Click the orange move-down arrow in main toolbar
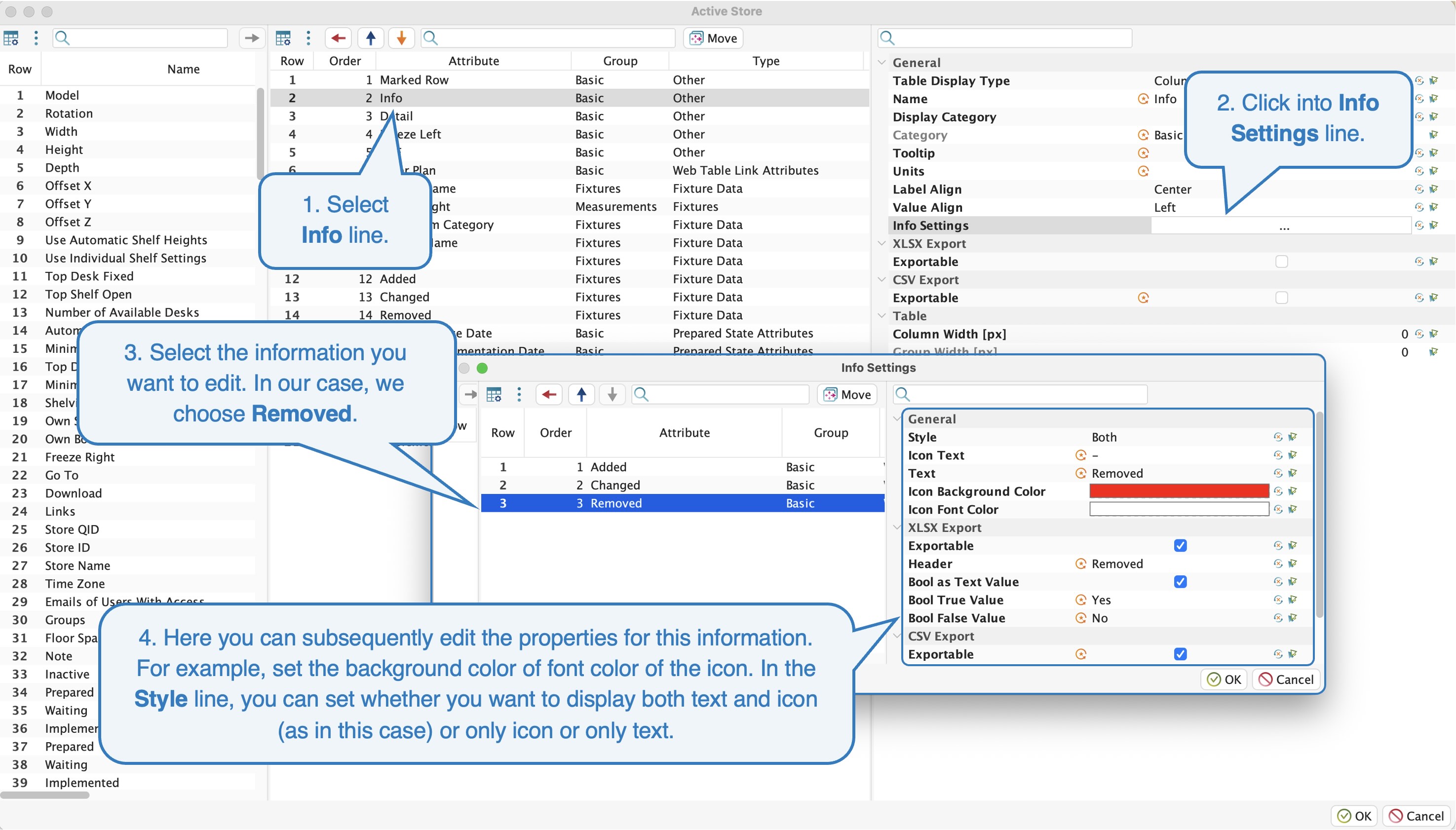The width and height of the screenshot is (1456, 830). (401, 38)
